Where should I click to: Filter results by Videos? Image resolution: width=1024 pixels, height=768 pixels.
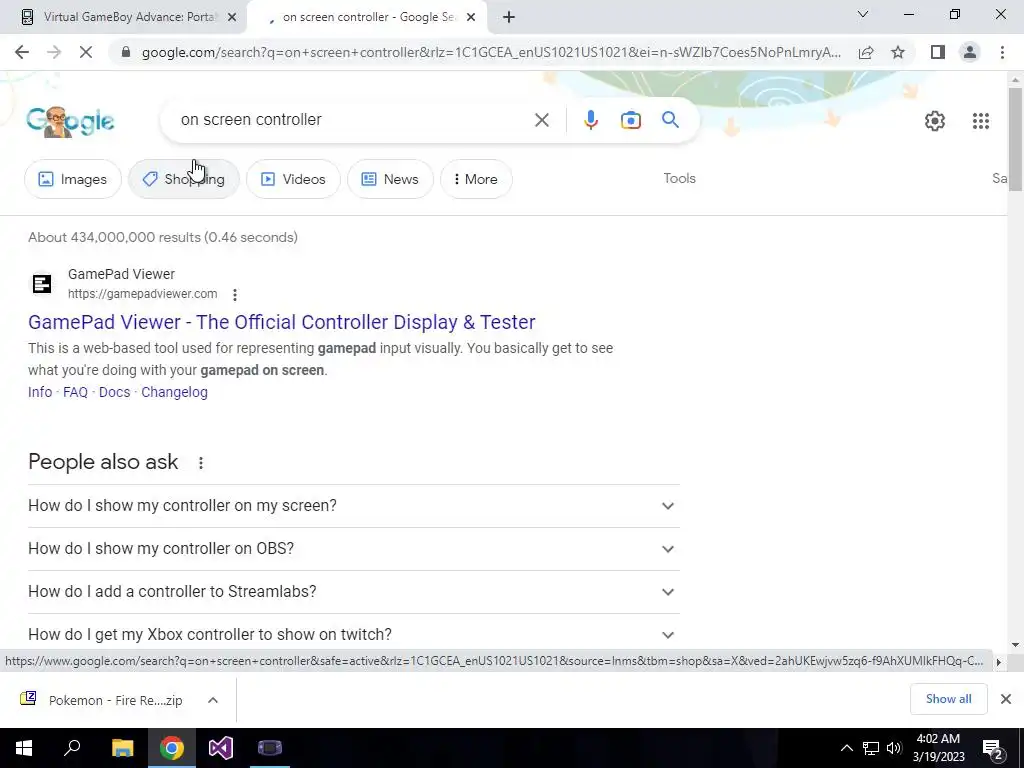(293, 179)
